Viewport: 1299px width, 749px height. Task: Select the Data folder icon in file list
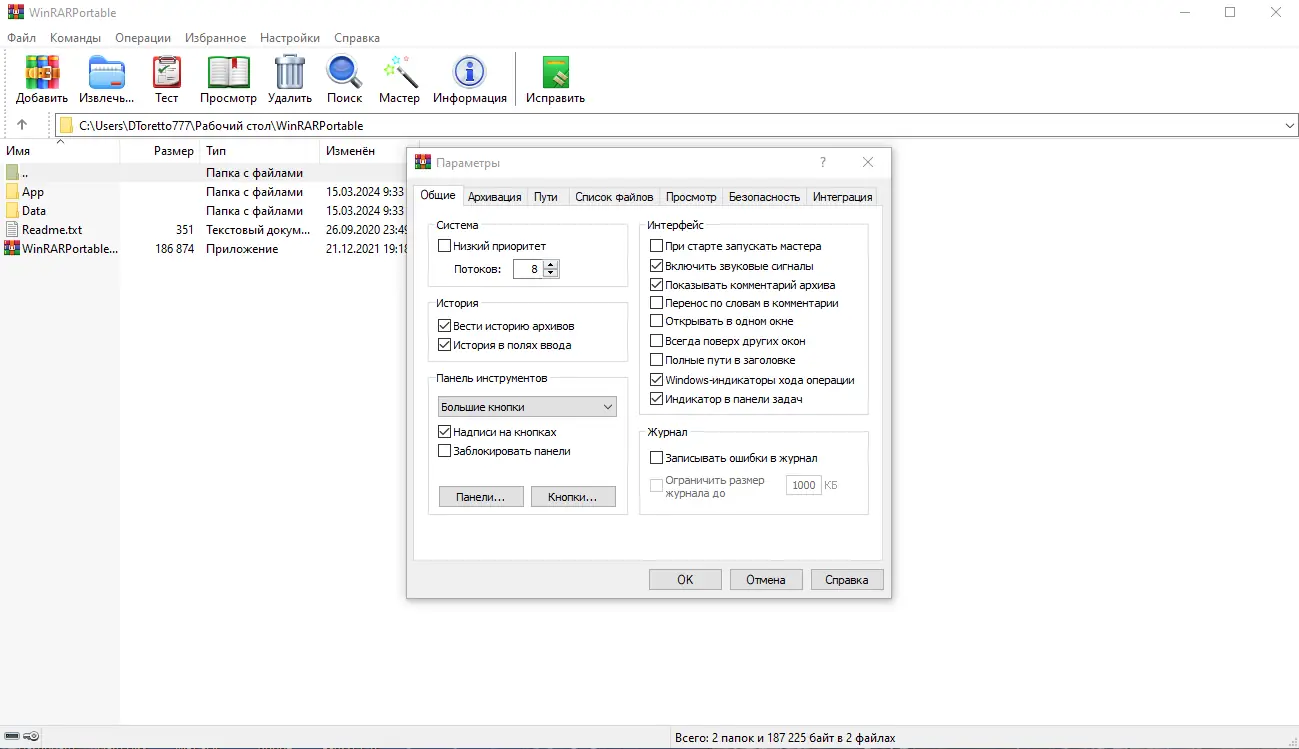(x=12, y=211)
